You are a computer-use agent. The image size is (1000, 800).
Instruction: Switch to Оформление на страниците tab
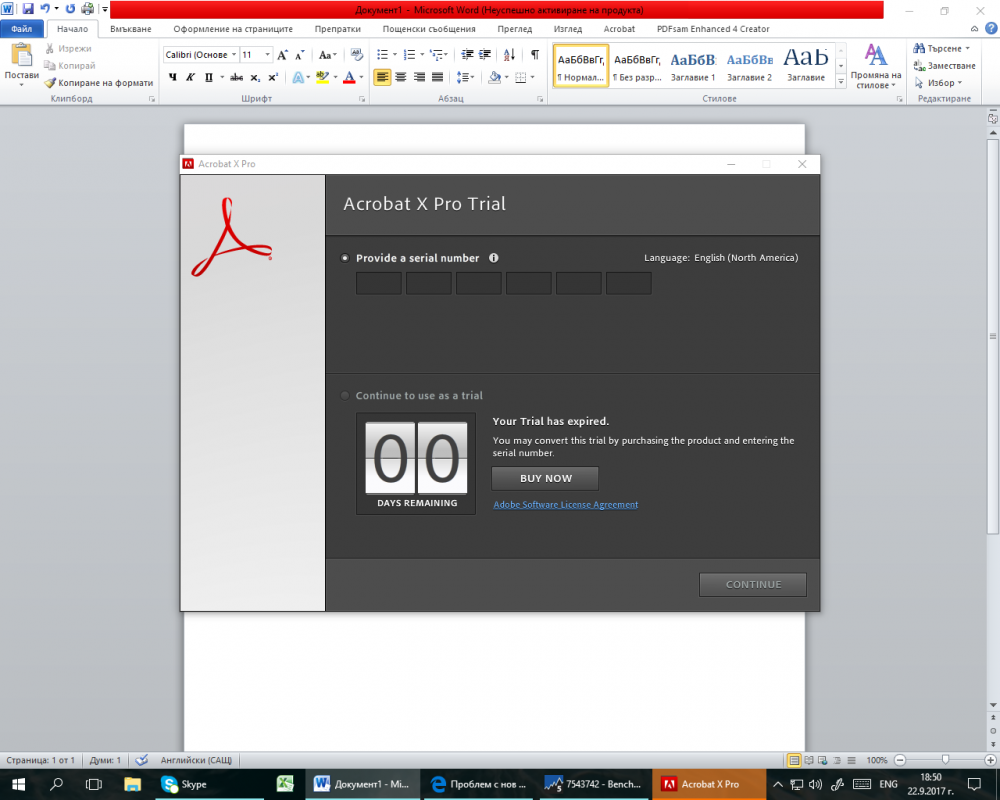pyautogui.click(x=233, y=29)
